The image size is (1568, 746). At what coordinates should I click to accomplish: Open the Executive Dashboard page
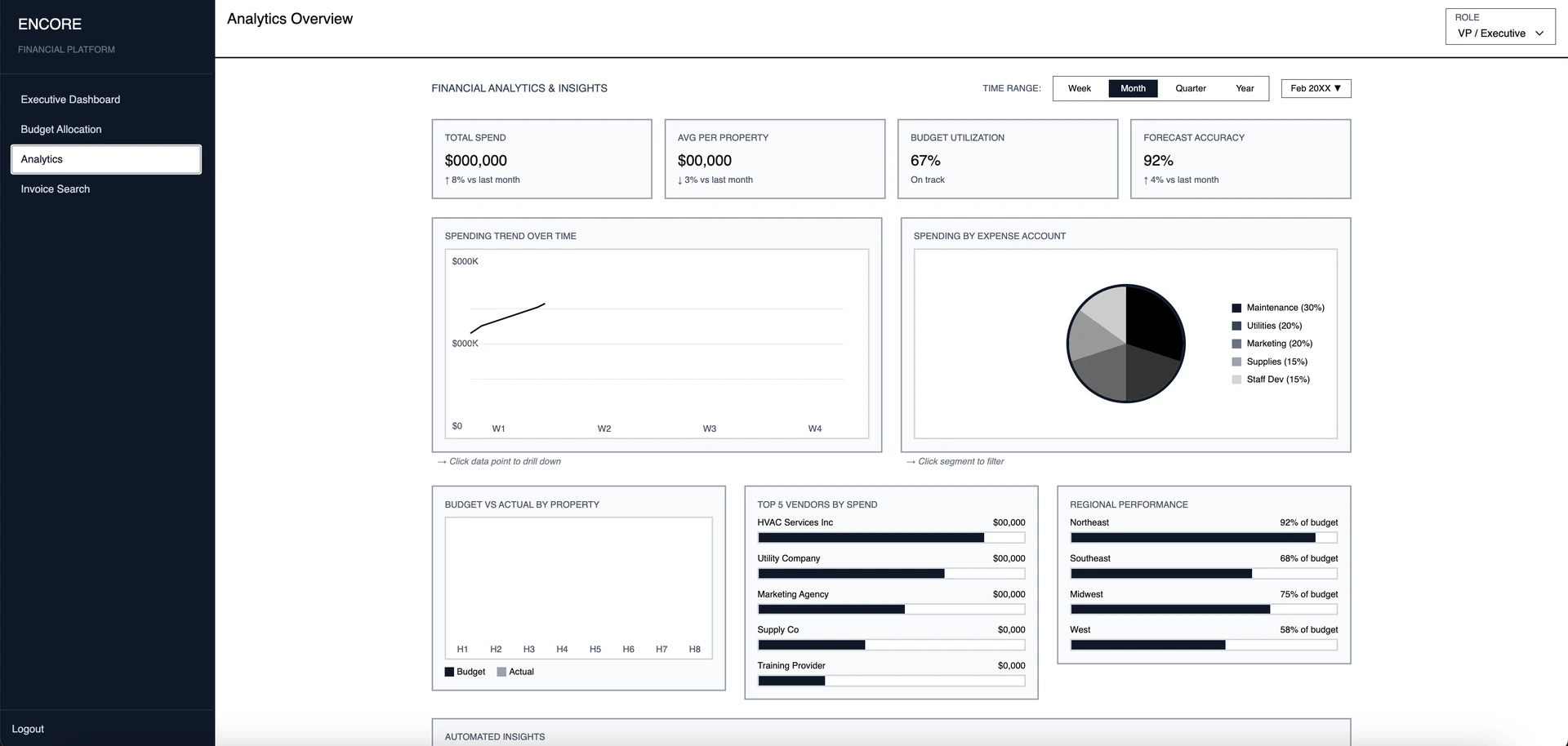click(70, 99)
